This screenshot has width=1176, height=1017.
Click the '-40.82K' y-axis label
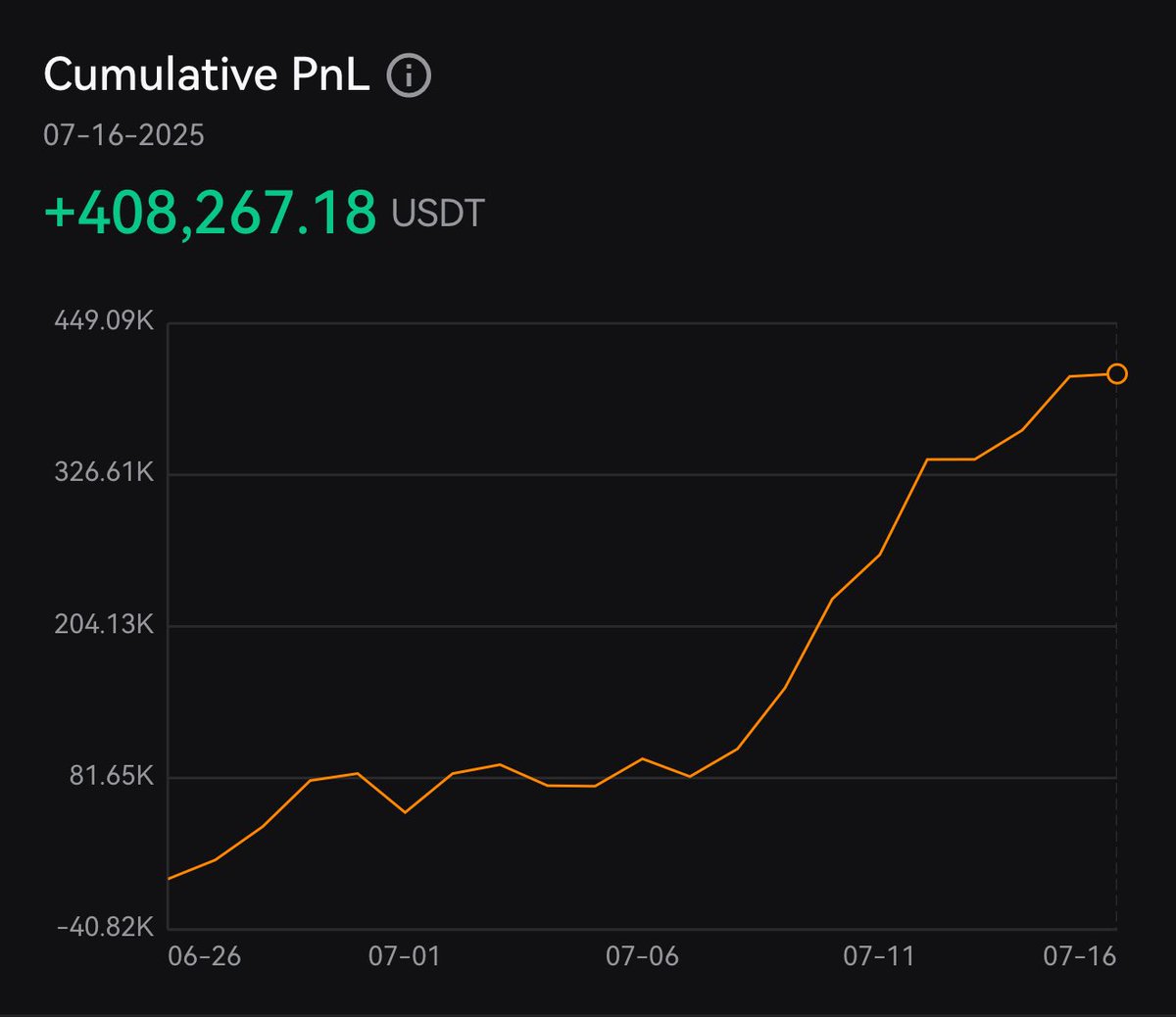click(x=106, y=927)
